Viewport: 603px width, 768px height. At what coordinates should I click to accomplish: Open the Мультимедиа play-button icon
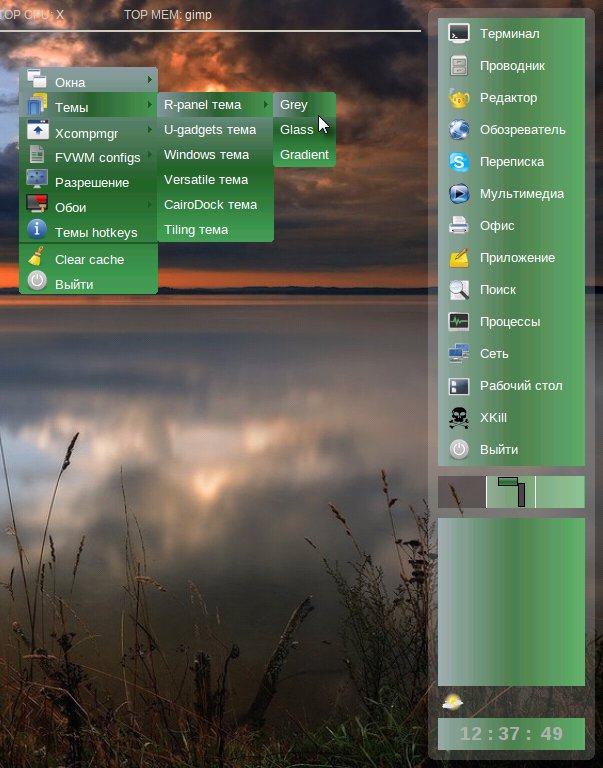pos(459,193)
